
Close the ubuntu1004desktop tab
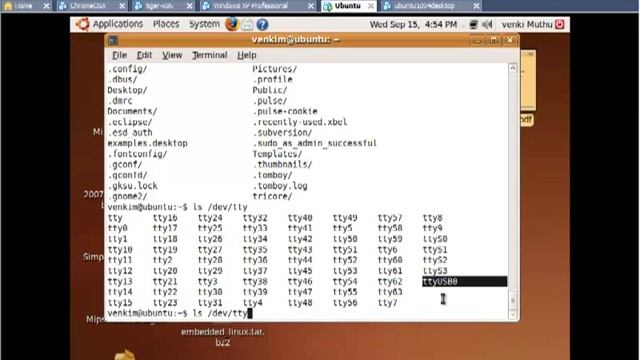point(476,6)
